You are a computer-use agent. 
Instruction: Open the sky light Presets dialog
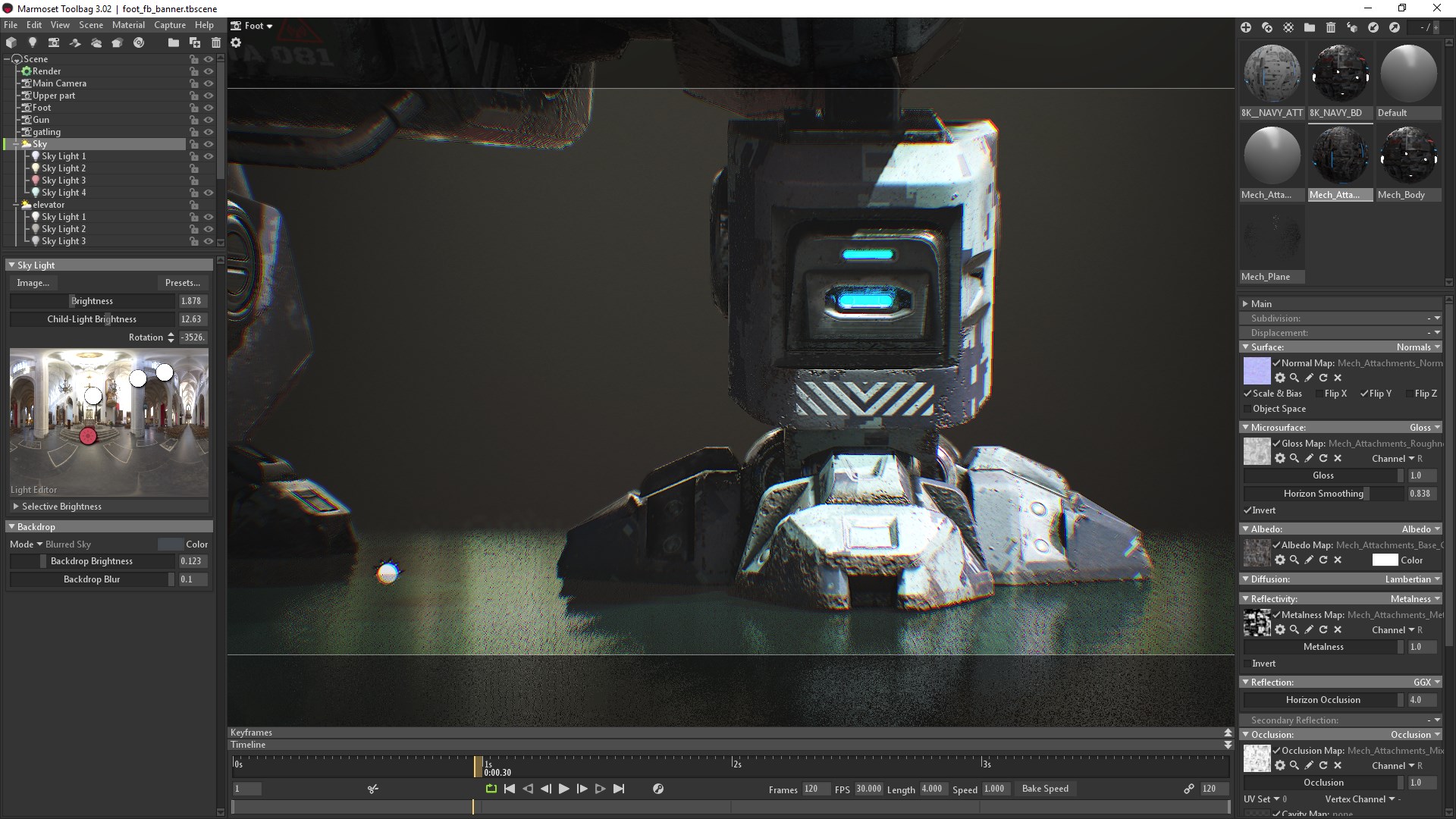click(182, 282)
